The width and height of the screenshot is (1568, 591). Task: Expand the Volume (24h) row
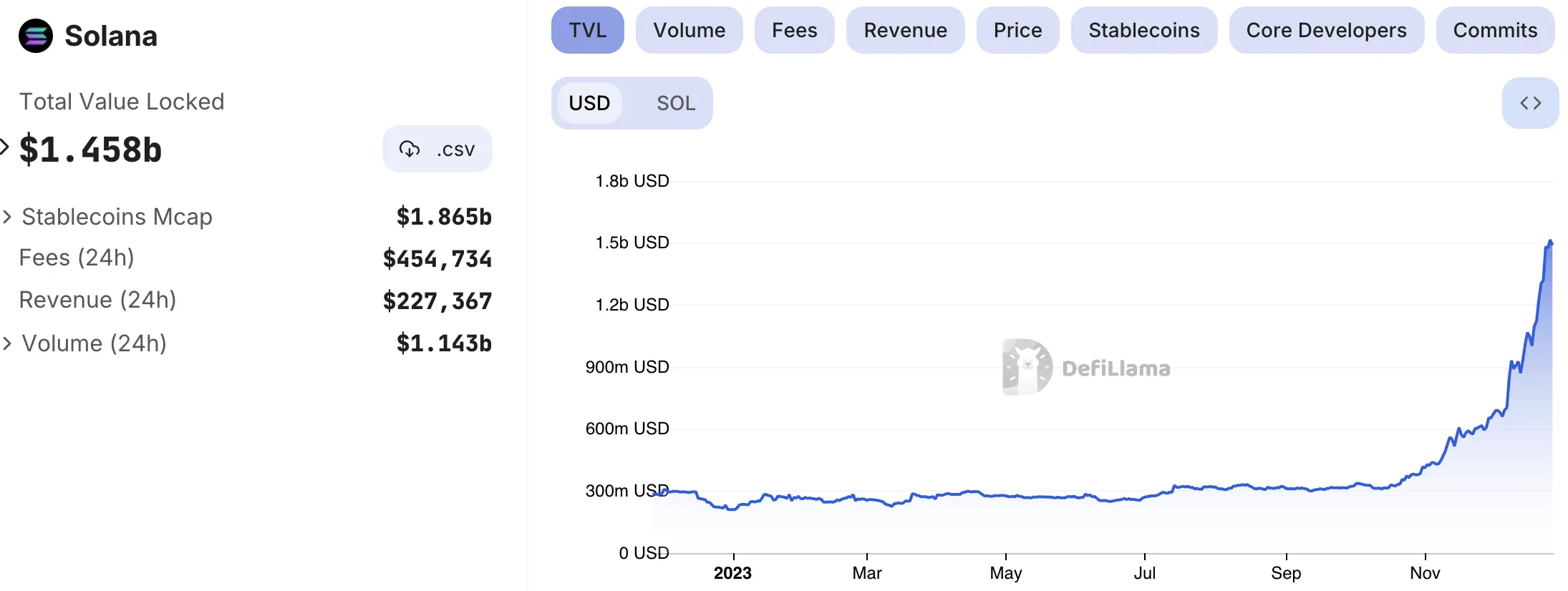7,343
